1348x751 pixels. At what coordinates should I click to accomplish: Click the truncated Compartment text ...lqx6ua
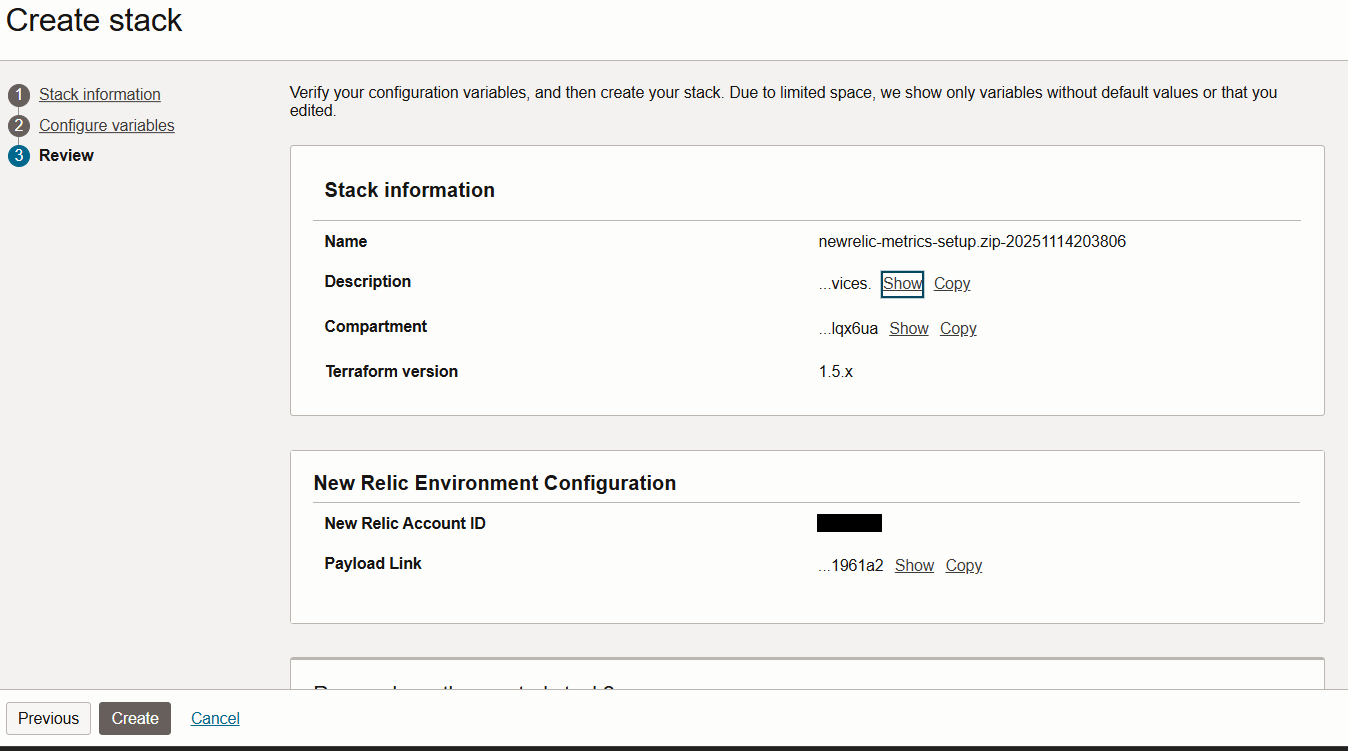[847, 328]
